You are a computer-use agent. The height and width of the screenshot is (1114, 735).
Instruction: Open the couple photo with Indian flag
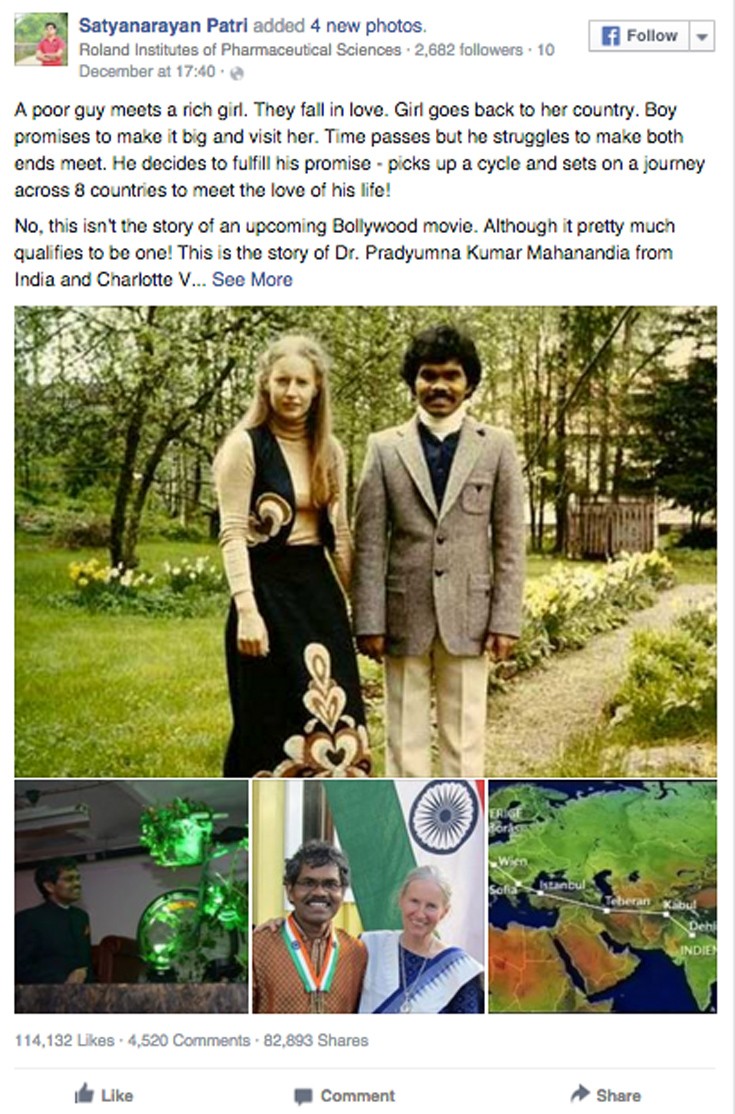[369, 897]
